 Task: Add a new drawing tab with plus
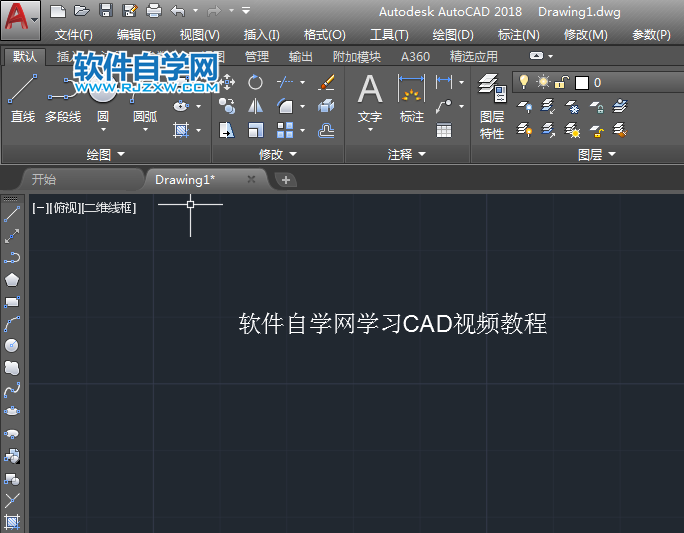pos(286,180)
